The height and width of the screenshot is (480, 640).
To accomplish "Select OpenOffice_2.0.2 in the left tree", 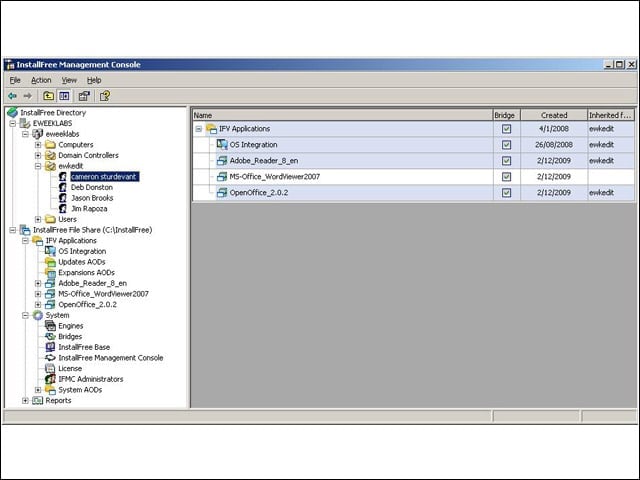I will click(87, 304).
